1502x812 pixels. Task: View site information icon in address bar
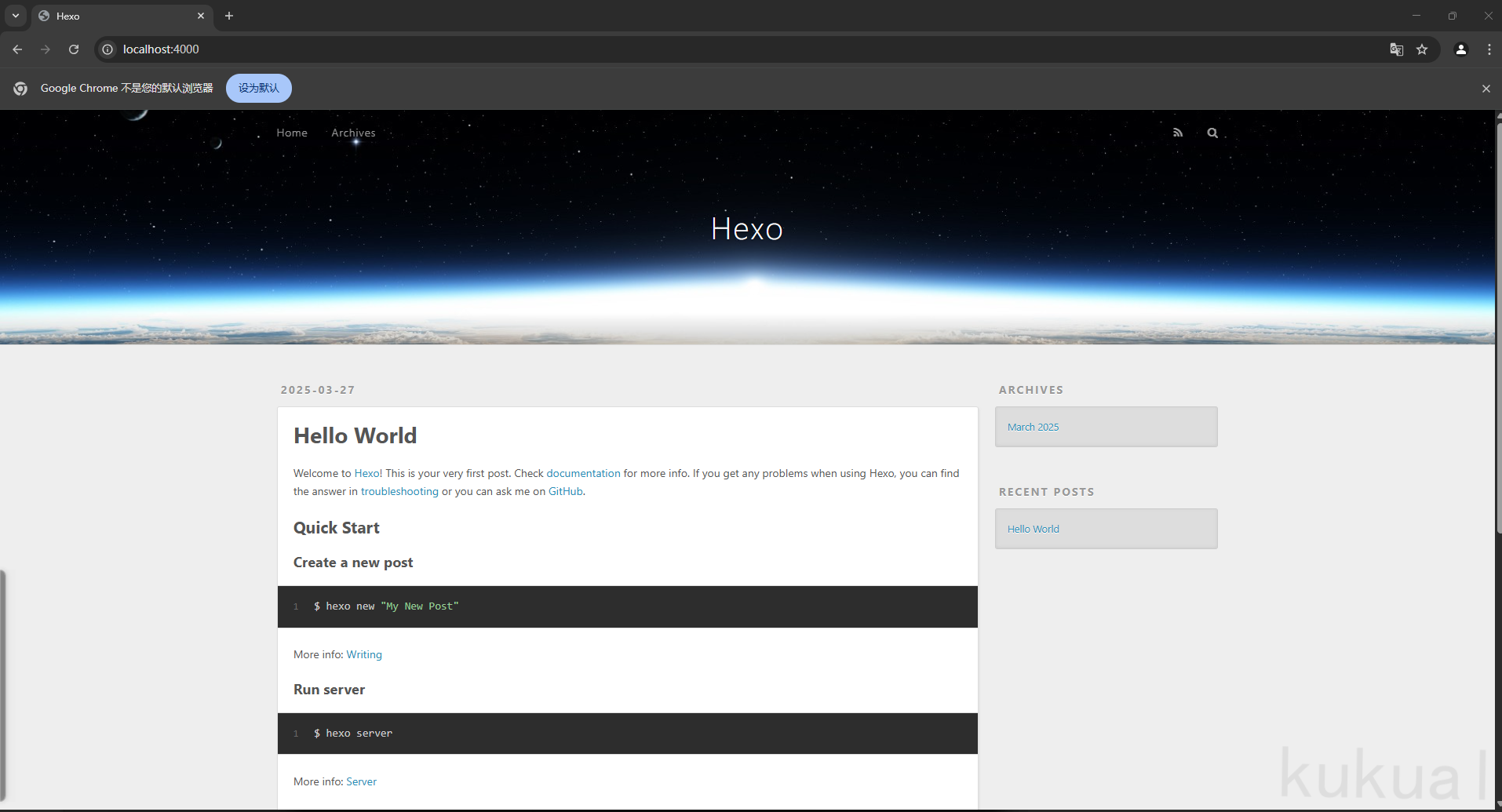pyautogui.click(x=108, y=49)
